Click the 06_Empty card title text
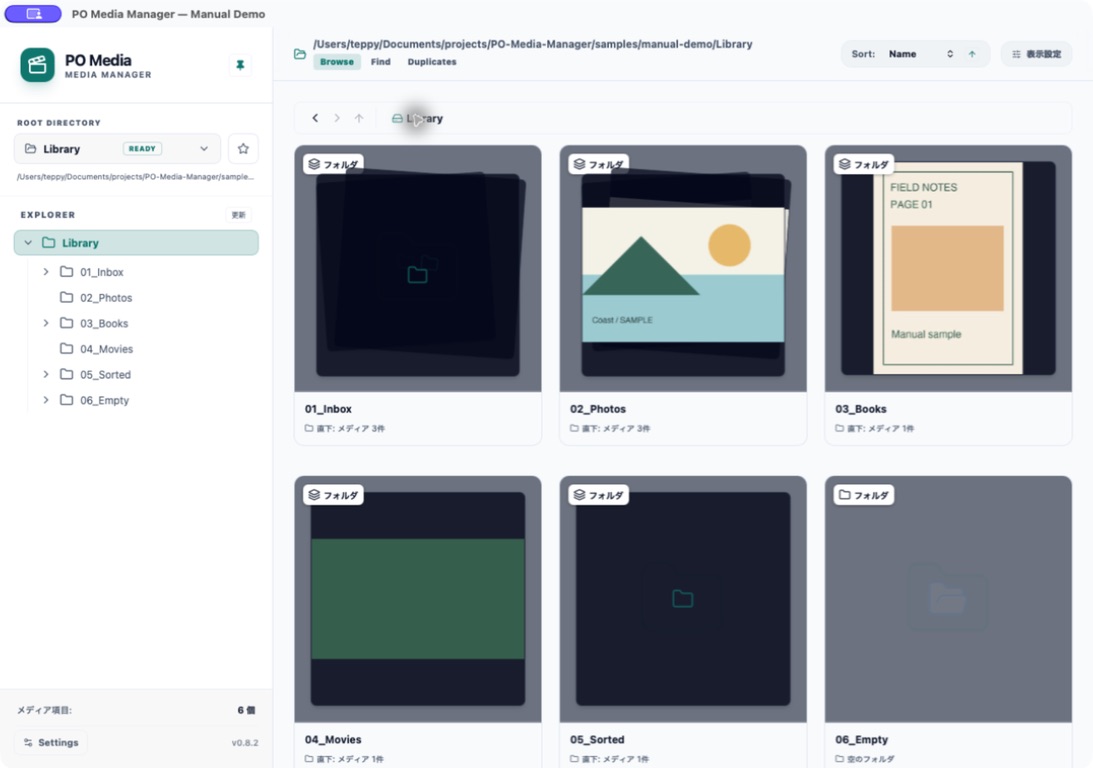This screenshot has width=1093, height=768. pyautogui.click(x=862, y=739)
